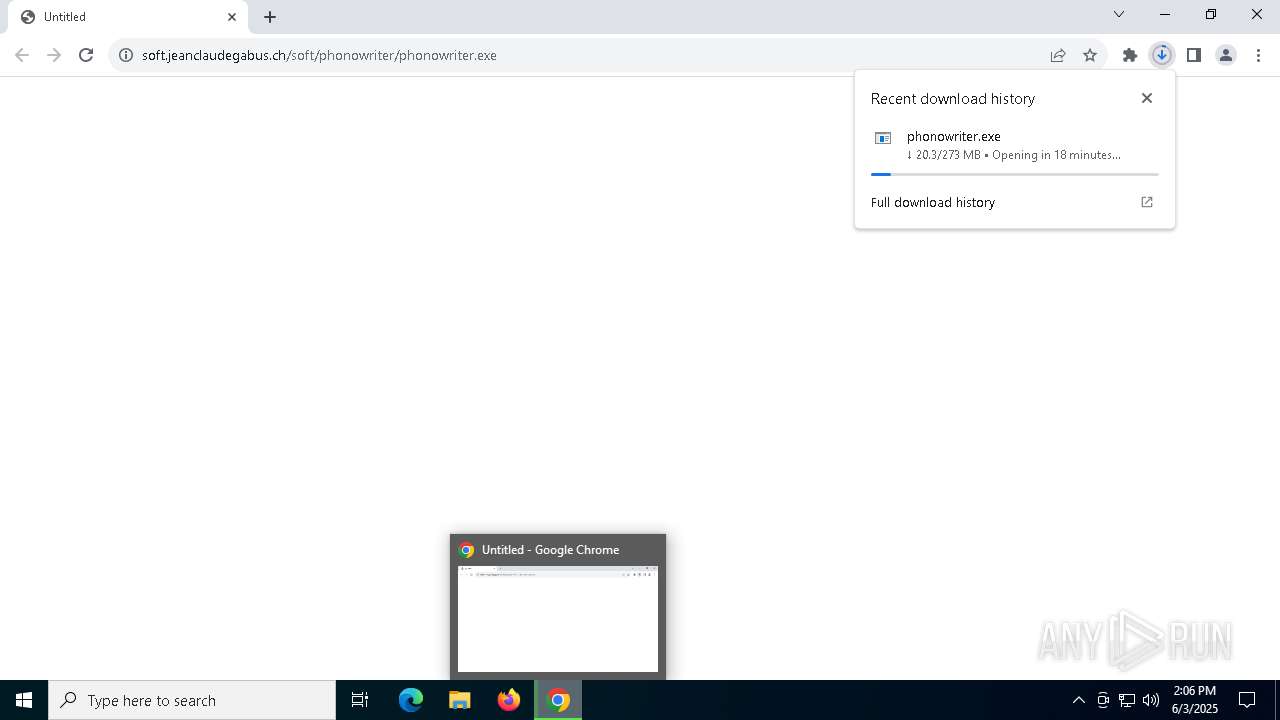Open File Explorer from taskbar
The width and height of the screenshot is (1280, 720).
(460, 700)
